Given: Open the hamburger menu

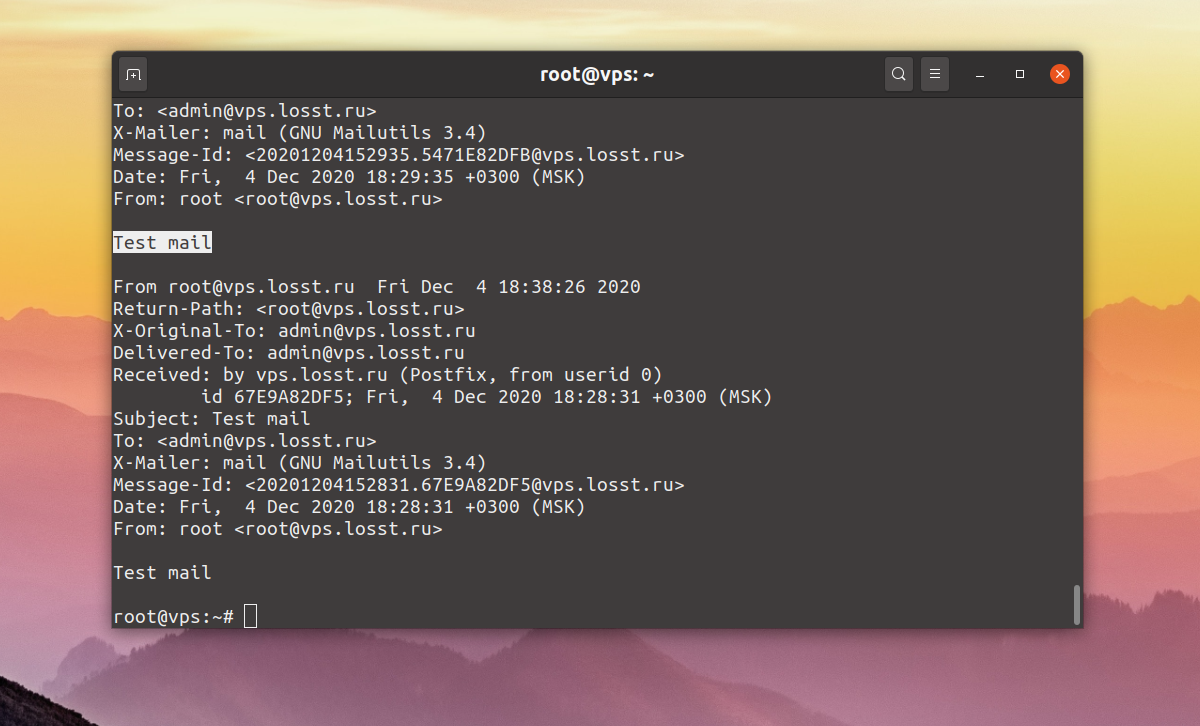Looking at the screenshot, I should [934, 74].
